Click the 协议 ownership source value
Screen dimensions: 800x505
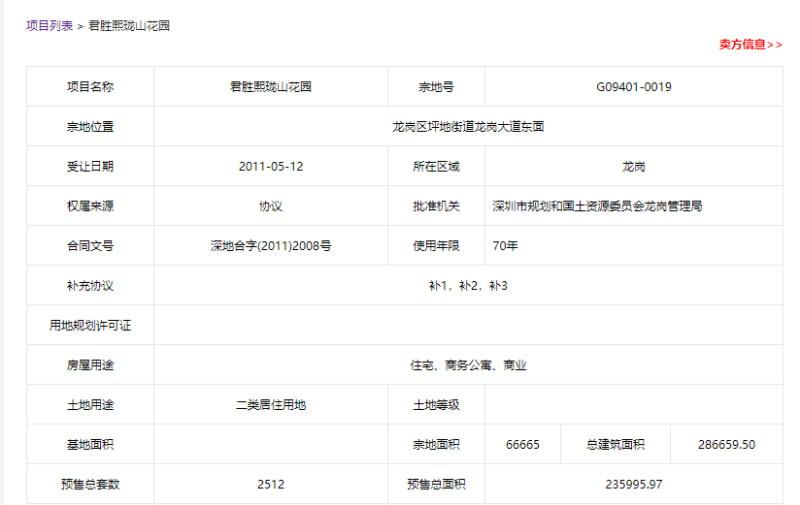coord(270,206)
